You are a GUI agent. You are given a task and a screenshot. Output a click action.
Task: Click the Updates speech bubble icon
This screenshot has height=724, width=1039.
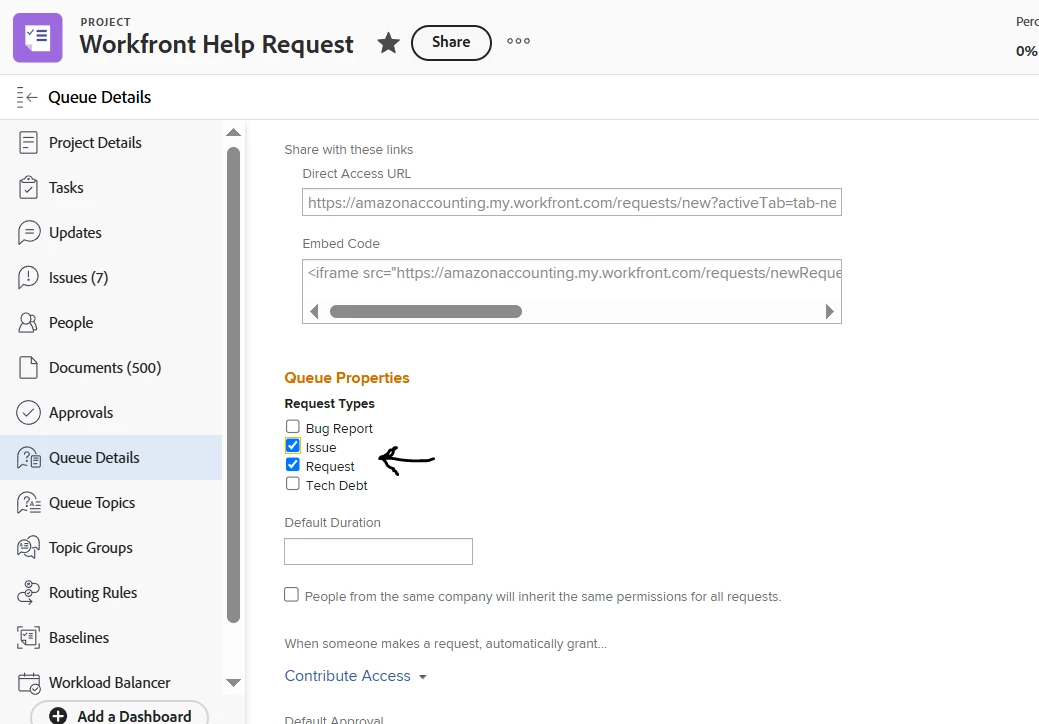point(28,233)
